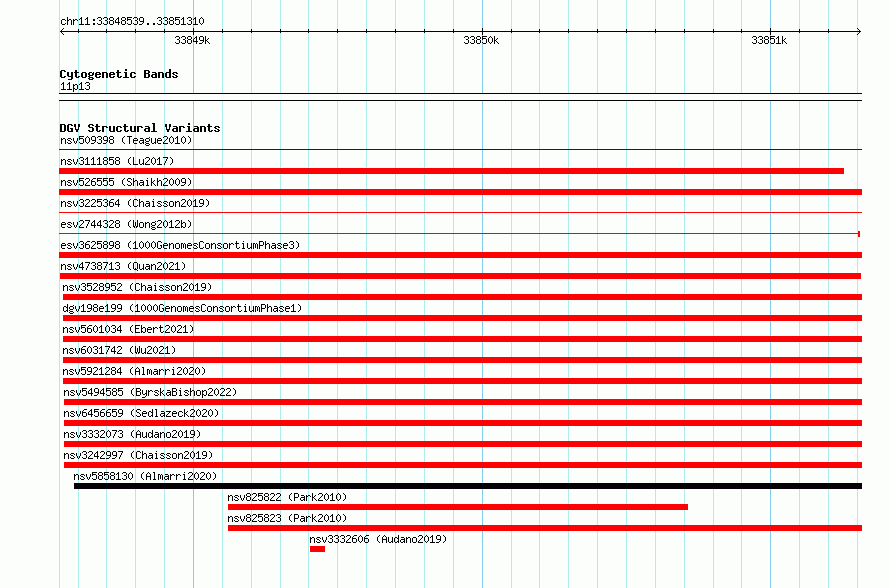Click the dgv198e199 (1000GenomesConsortiumPhase1) label

pyautogui.click(x=182, y=308)
